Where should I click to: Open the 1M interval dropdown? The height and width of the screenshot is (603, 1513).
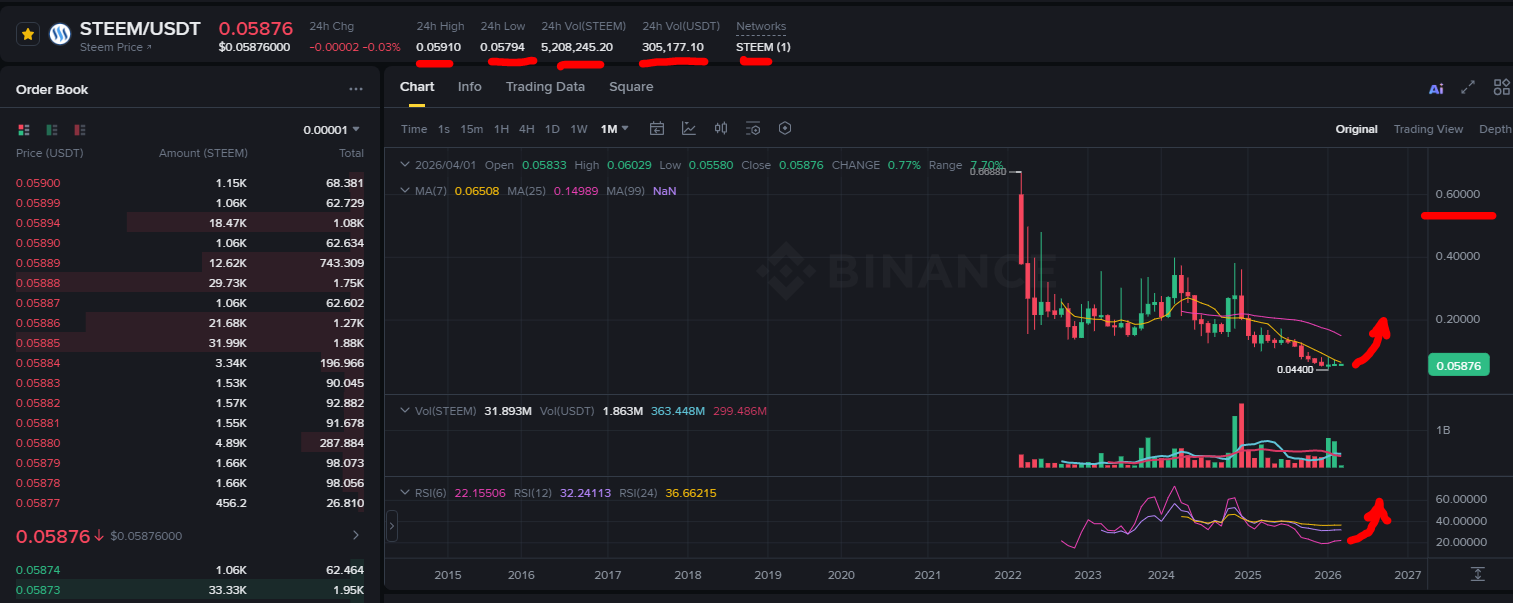[x=614, y=129]
